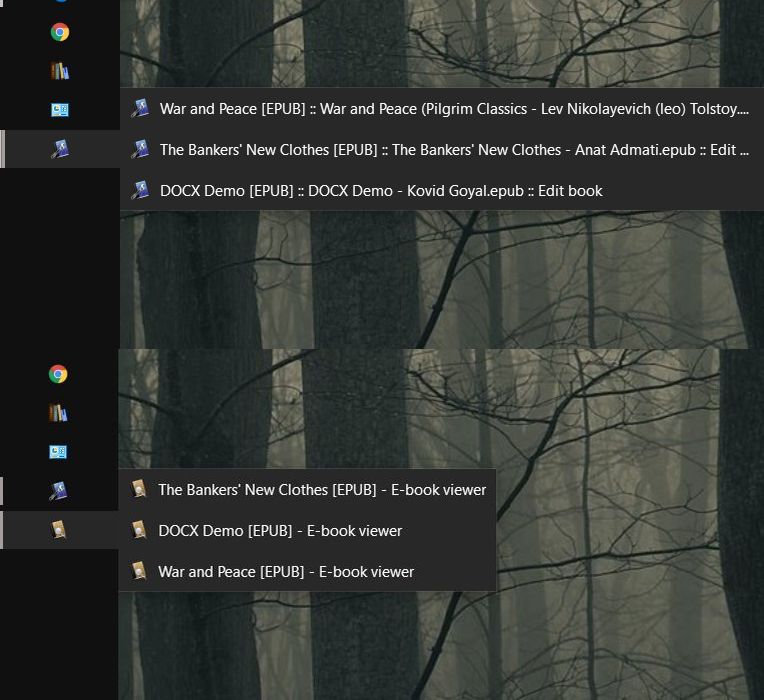
Task: Open calibre library icon in taskbar beside E-book viewer list
Action: click(58, 413)
